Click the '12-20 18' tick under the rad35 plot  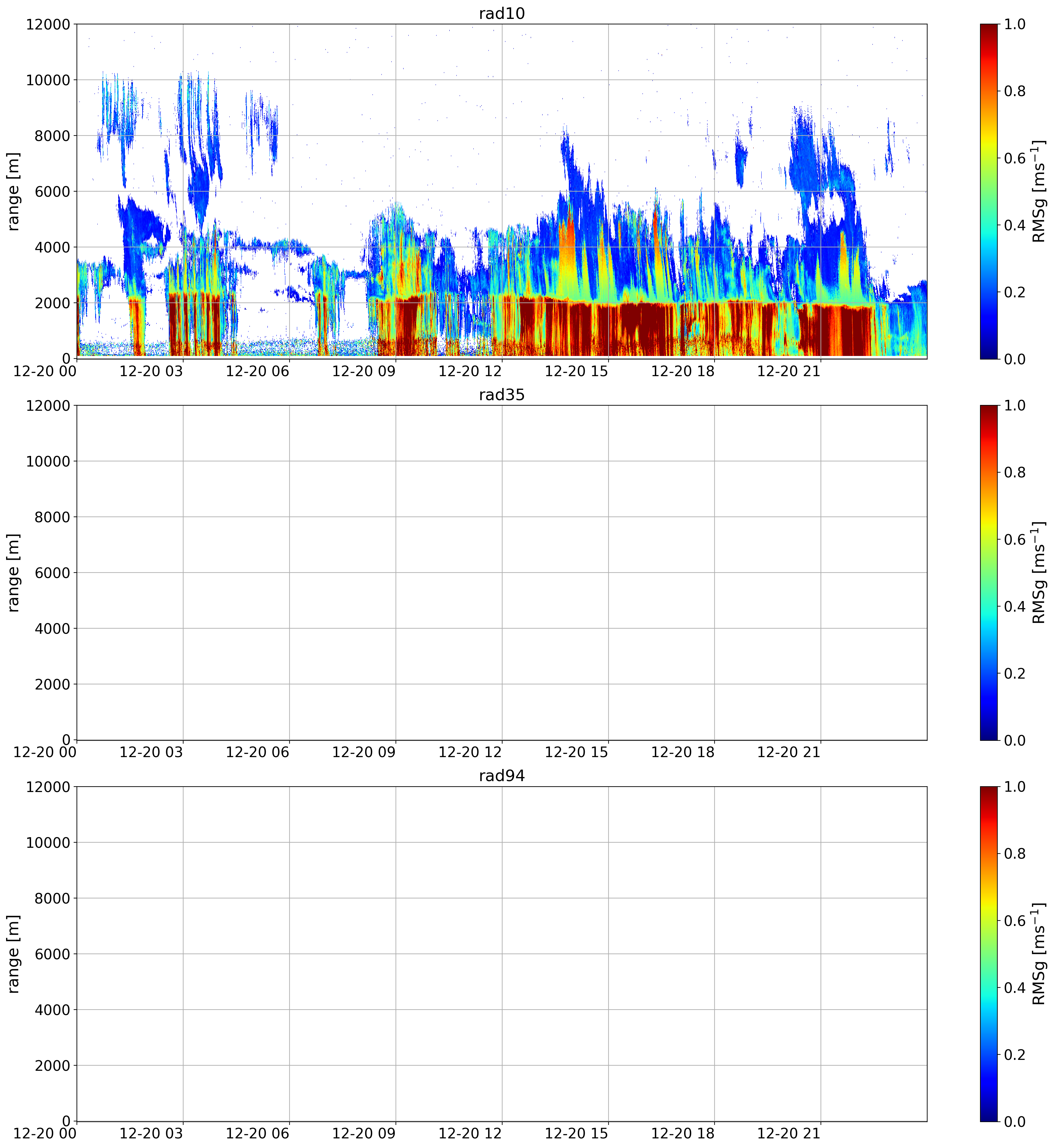pyautogui.click(x=683, y=752)
